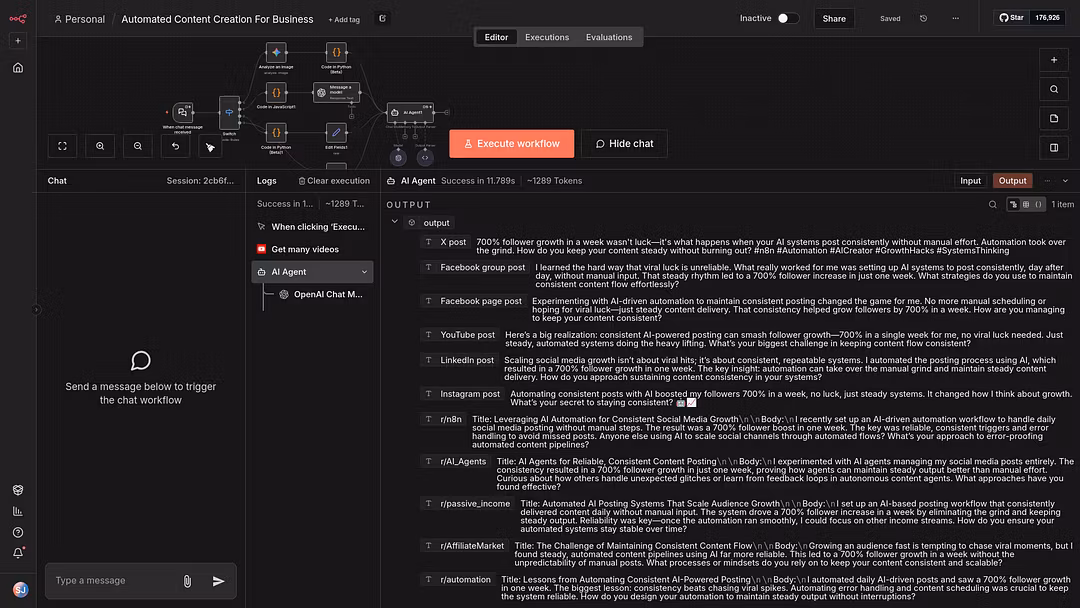Go to the Home overview icon
Viewport: 1080px width, 608px height.
coord(18,67)
